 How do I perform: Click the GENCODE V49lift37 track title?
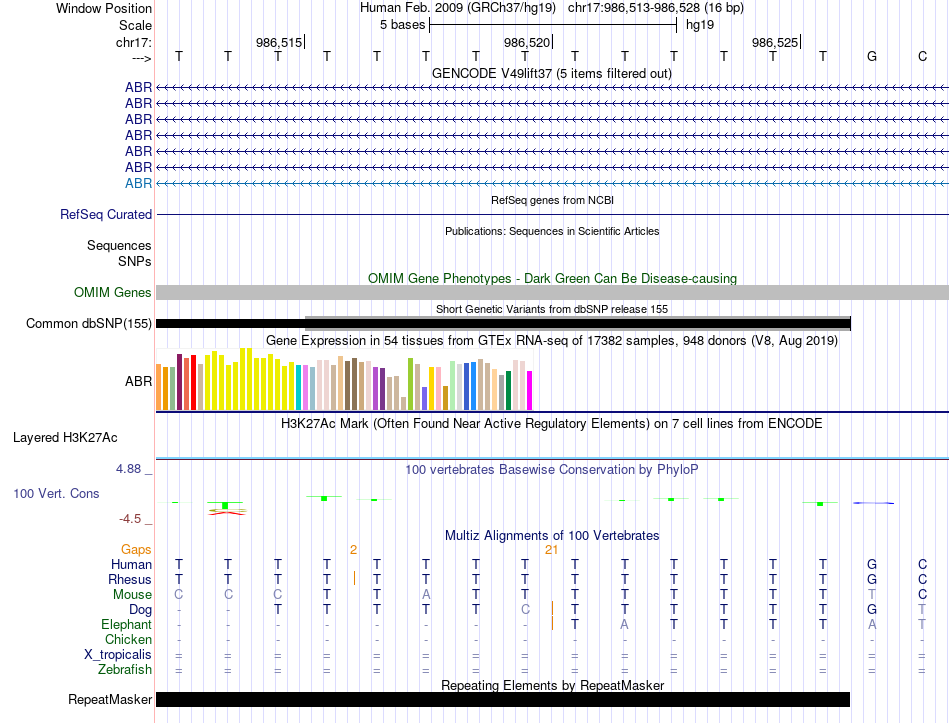tap(551, 73)
